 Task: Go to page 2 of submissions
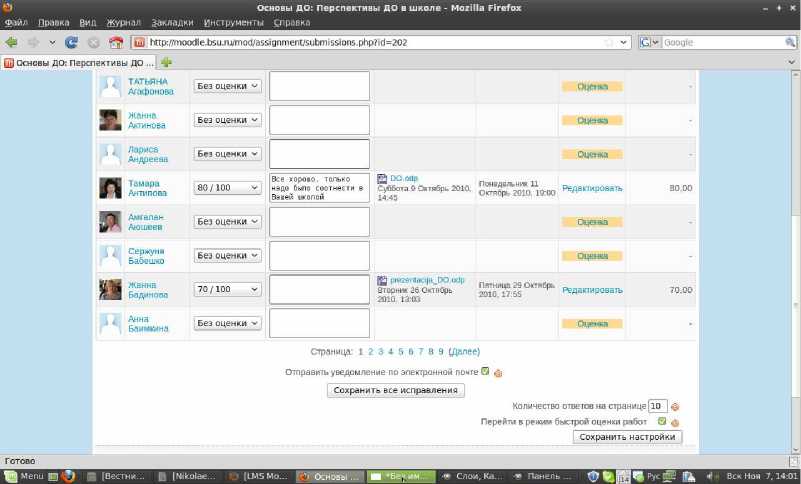(370, 352)
